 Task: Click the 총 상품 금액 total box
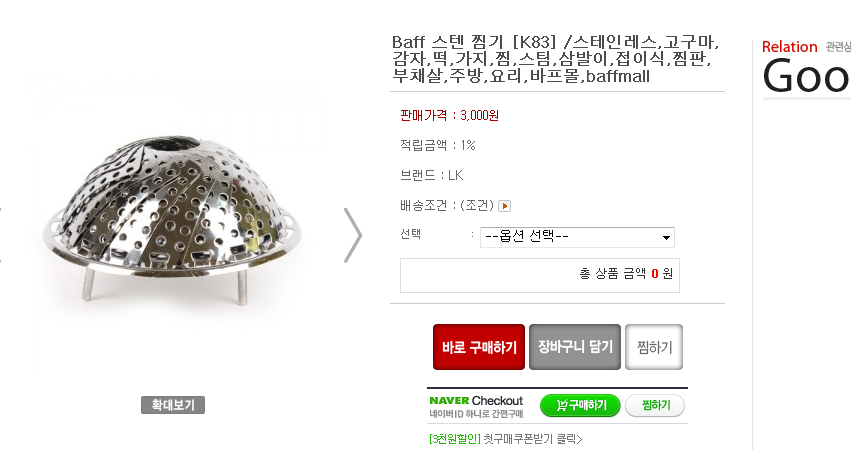click(x=540, y=274)
